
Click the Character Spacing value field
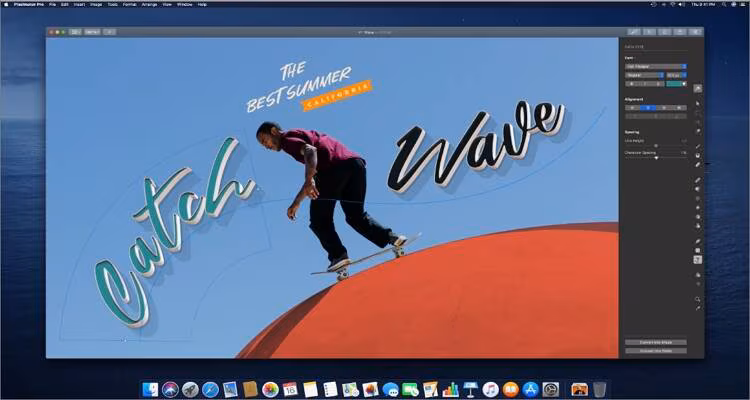tap(684, 153)
